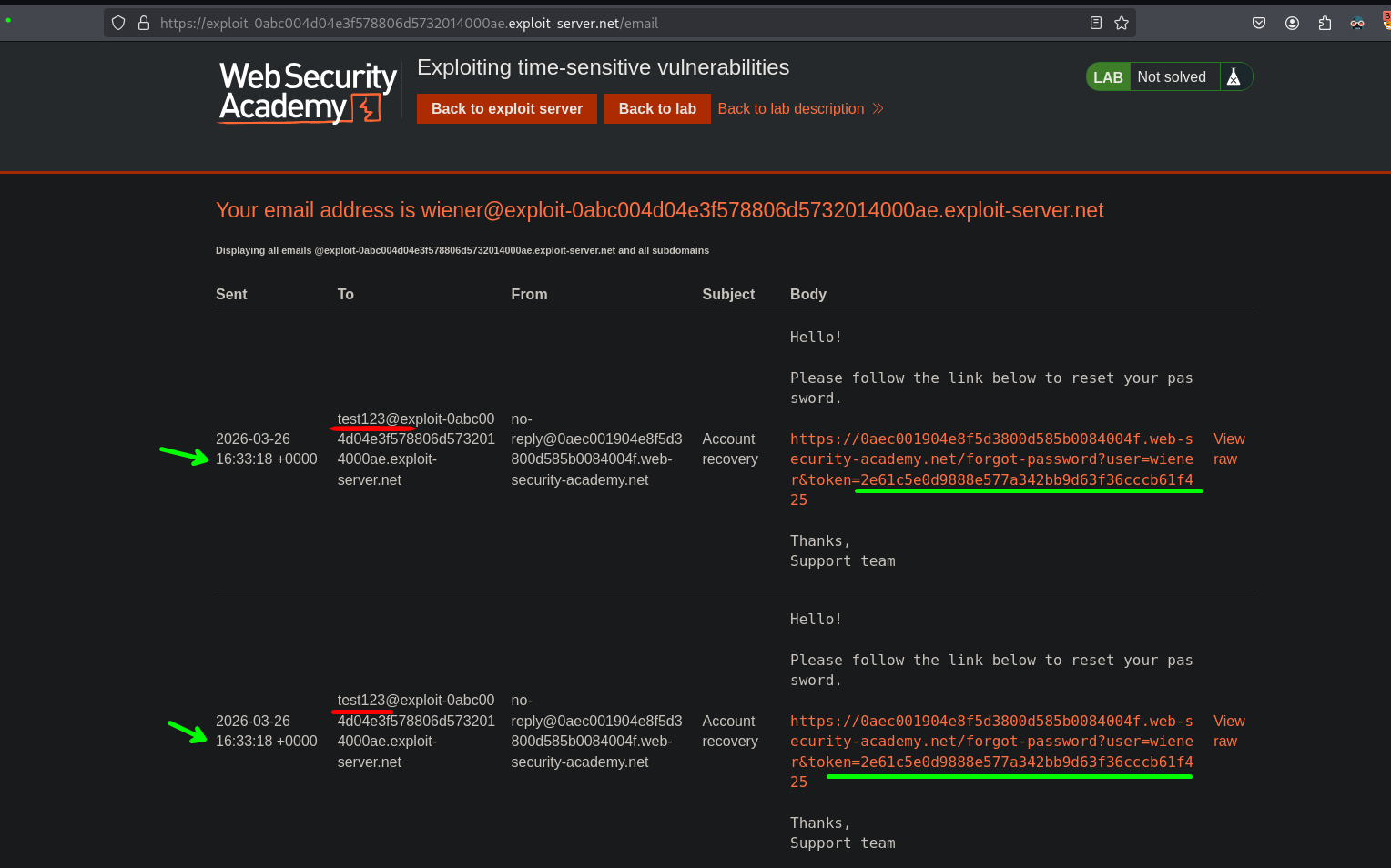The image size is (1391, 868).
Task: Click the address bar URL field
Action: [x=601, y=23]
